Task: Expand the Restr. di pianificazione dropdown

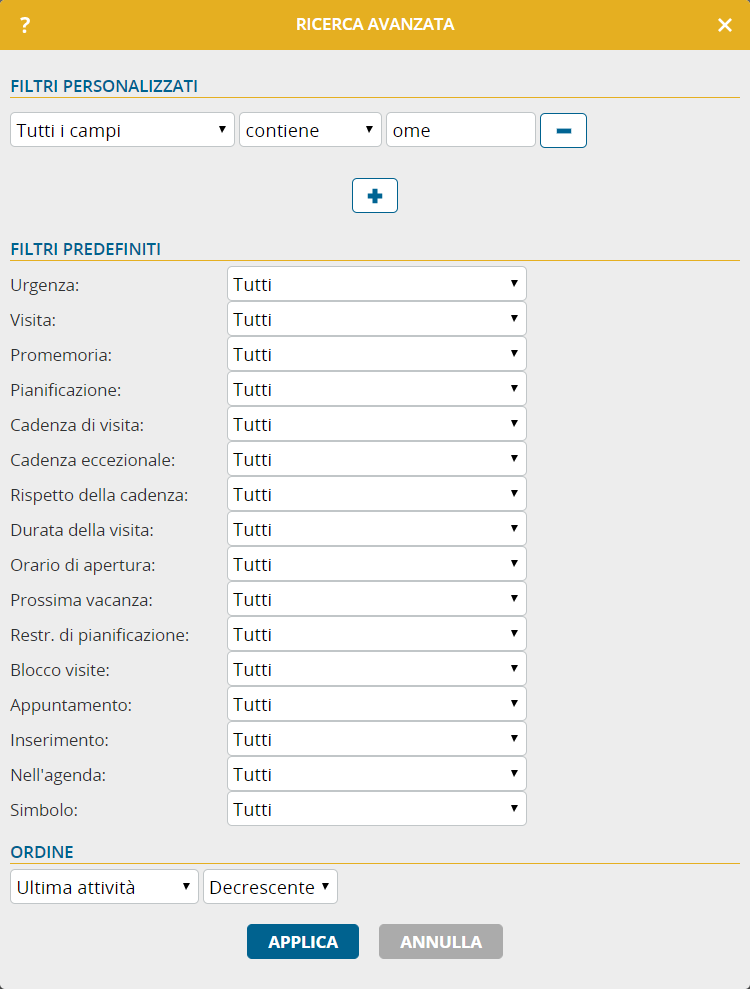Action: [x=377, y=634]
